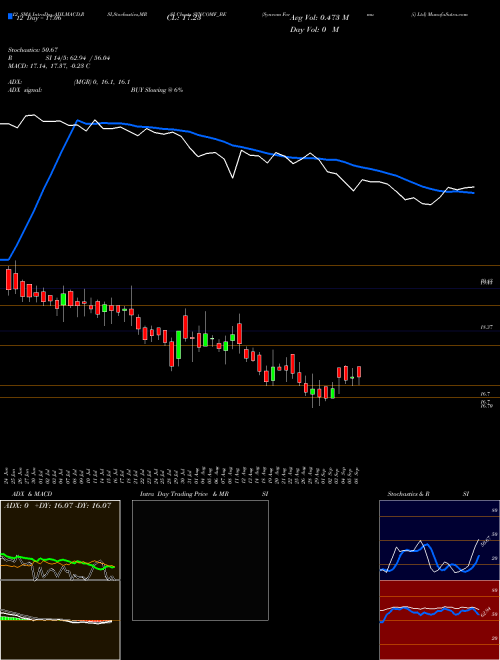Click the Stochastics & RSI panel title
500x660 pixels.
[x=428, y=494]
